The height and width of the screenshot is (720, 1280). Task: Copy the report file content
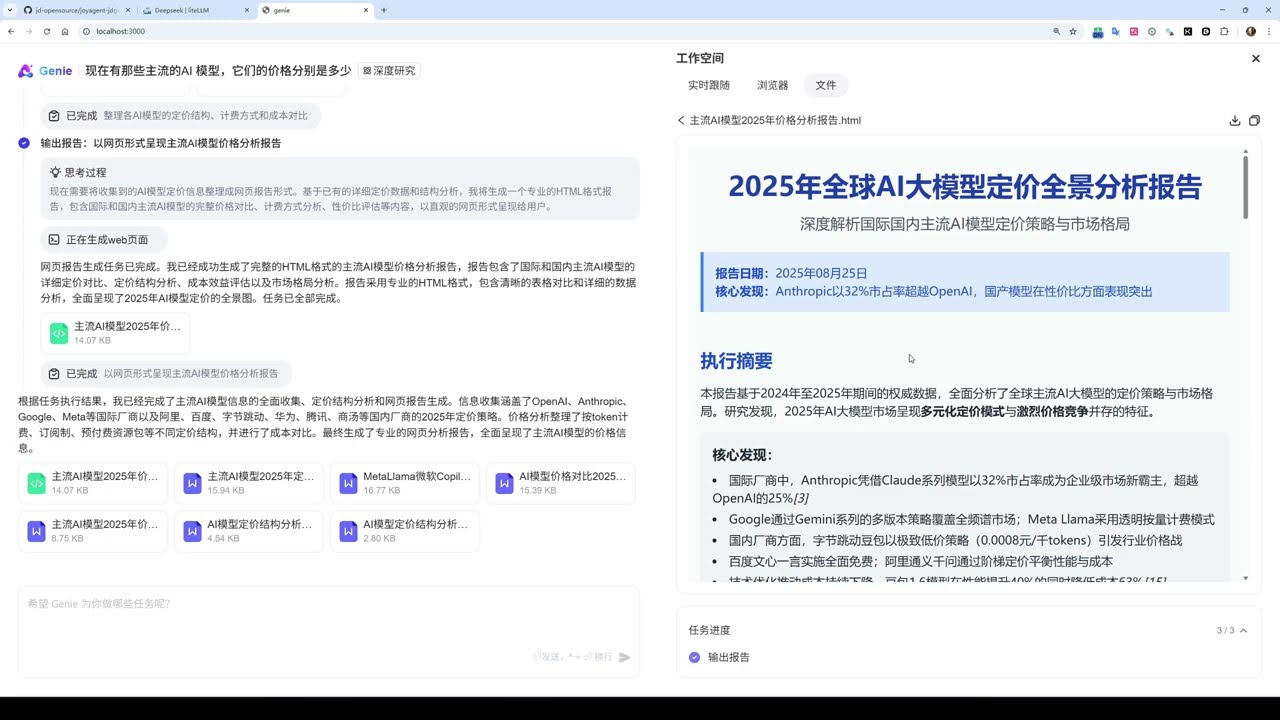click(x=1255, y=120)
